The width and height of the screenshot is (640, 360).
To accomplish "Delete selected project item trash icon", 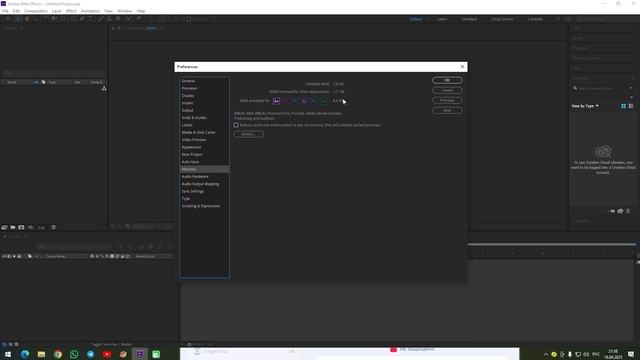I will 53,227.
